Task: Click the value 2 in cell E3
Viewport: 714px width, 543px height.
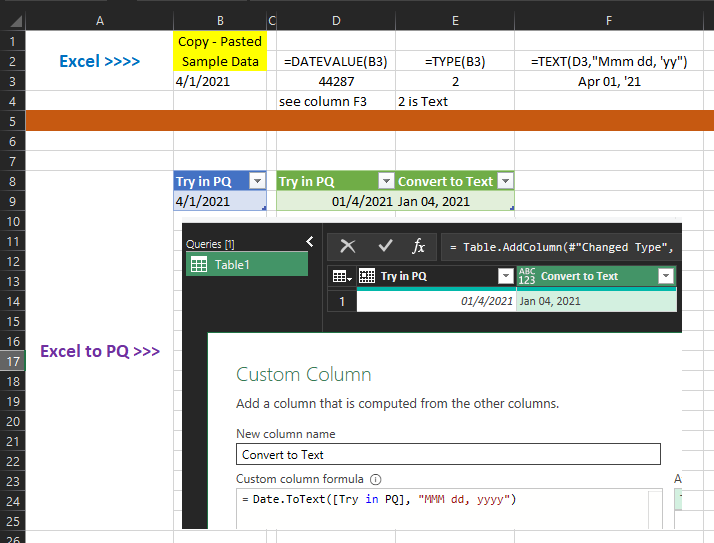Action: (x=455, y=82)
